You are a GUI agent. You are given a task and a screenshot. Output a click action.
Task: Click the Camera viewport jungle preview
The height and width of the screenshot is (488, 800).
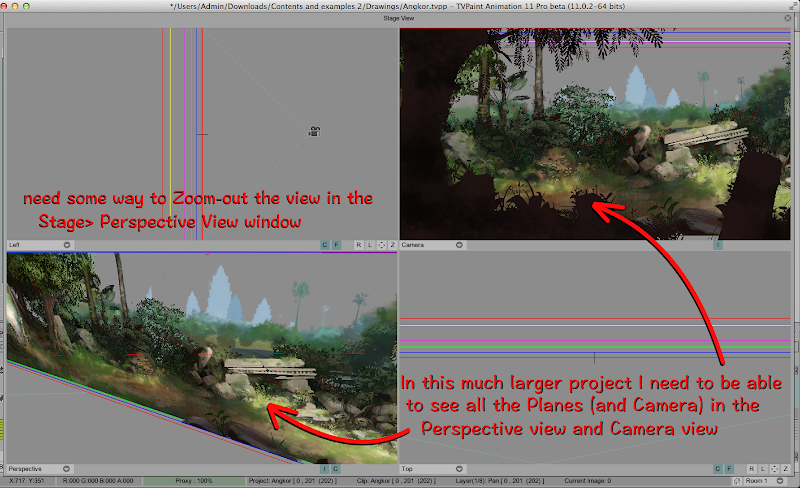[595, 134]
